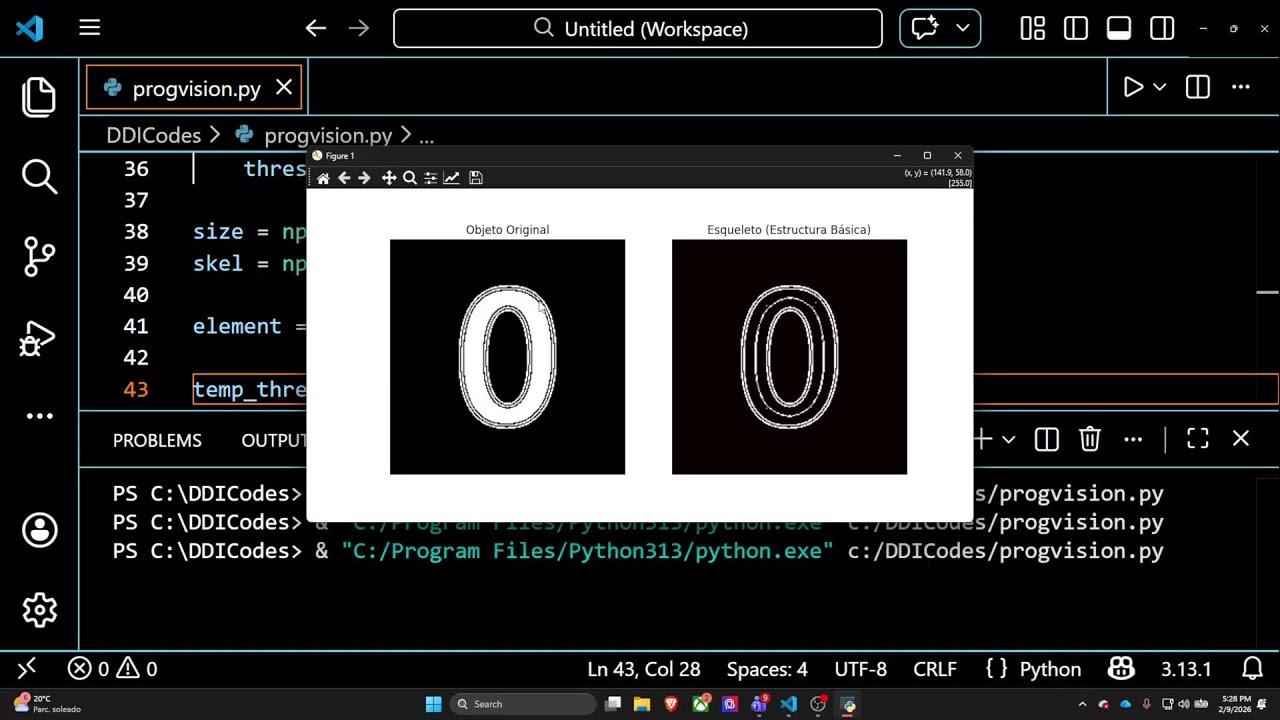The image size is (1280, 720).
Task: Change indentation via Spaces: 4
Action: 767,669
